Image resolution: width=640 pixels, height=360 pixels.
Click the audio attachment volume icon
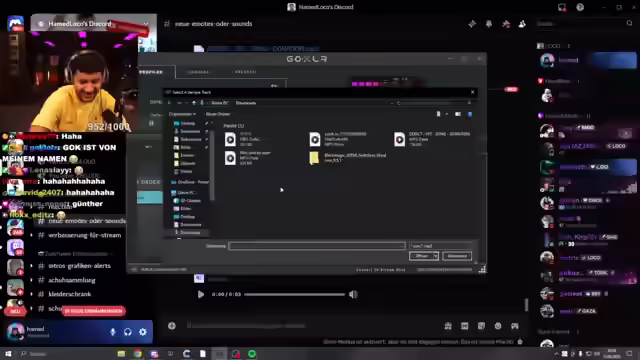(x=353, y=294)
